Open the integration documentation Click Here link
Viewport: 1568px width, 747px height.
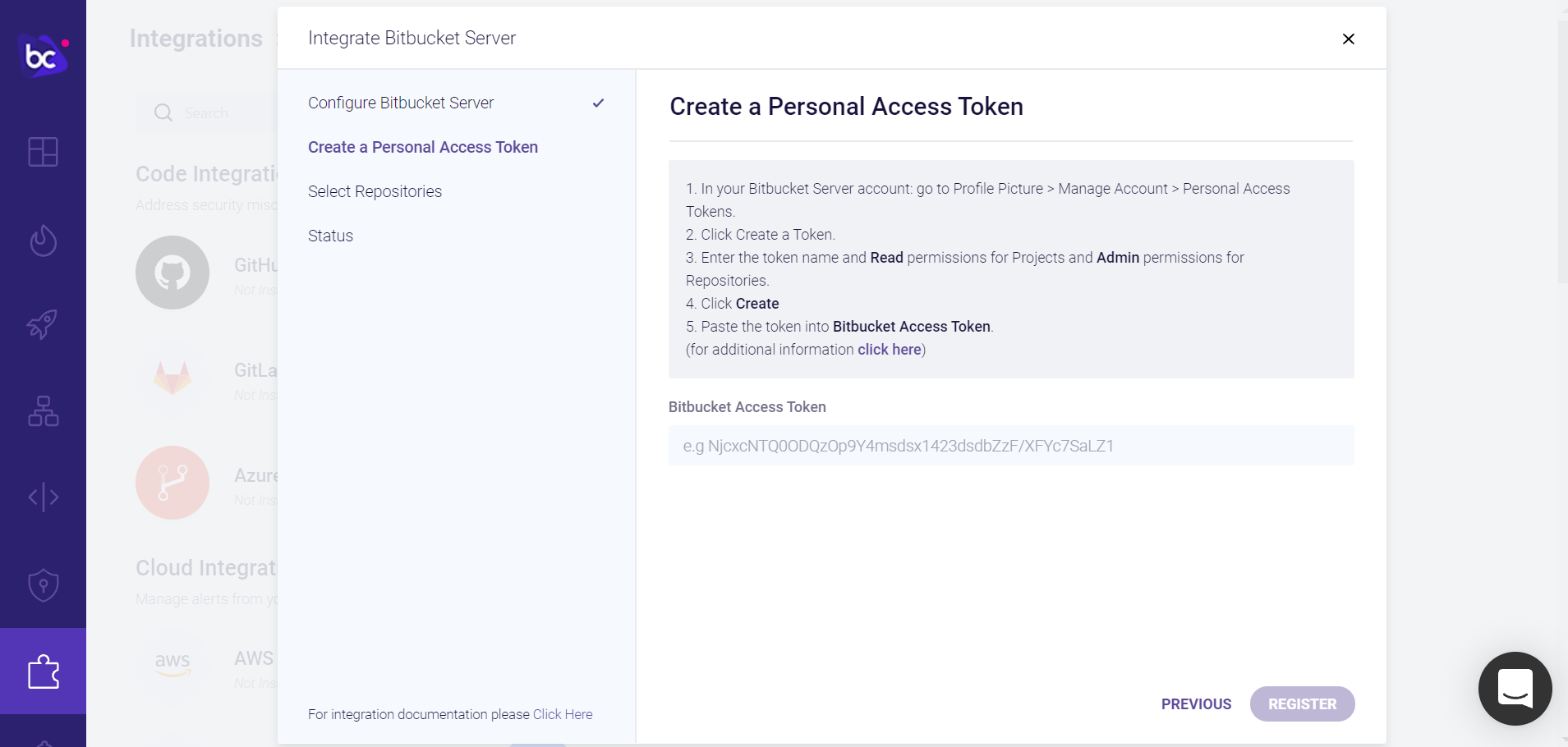pyautogui.click(x=563, y=714)
